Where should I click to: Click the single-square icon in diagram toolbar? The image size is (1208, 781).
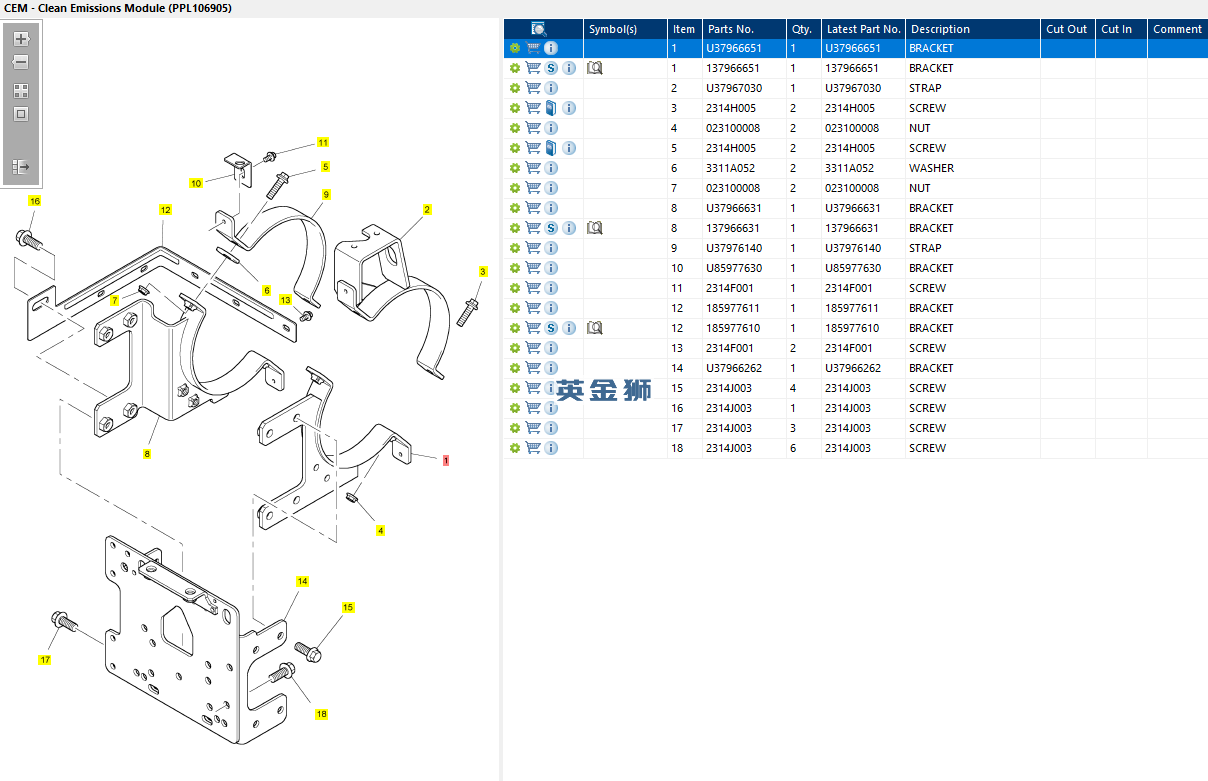(20, 114)
